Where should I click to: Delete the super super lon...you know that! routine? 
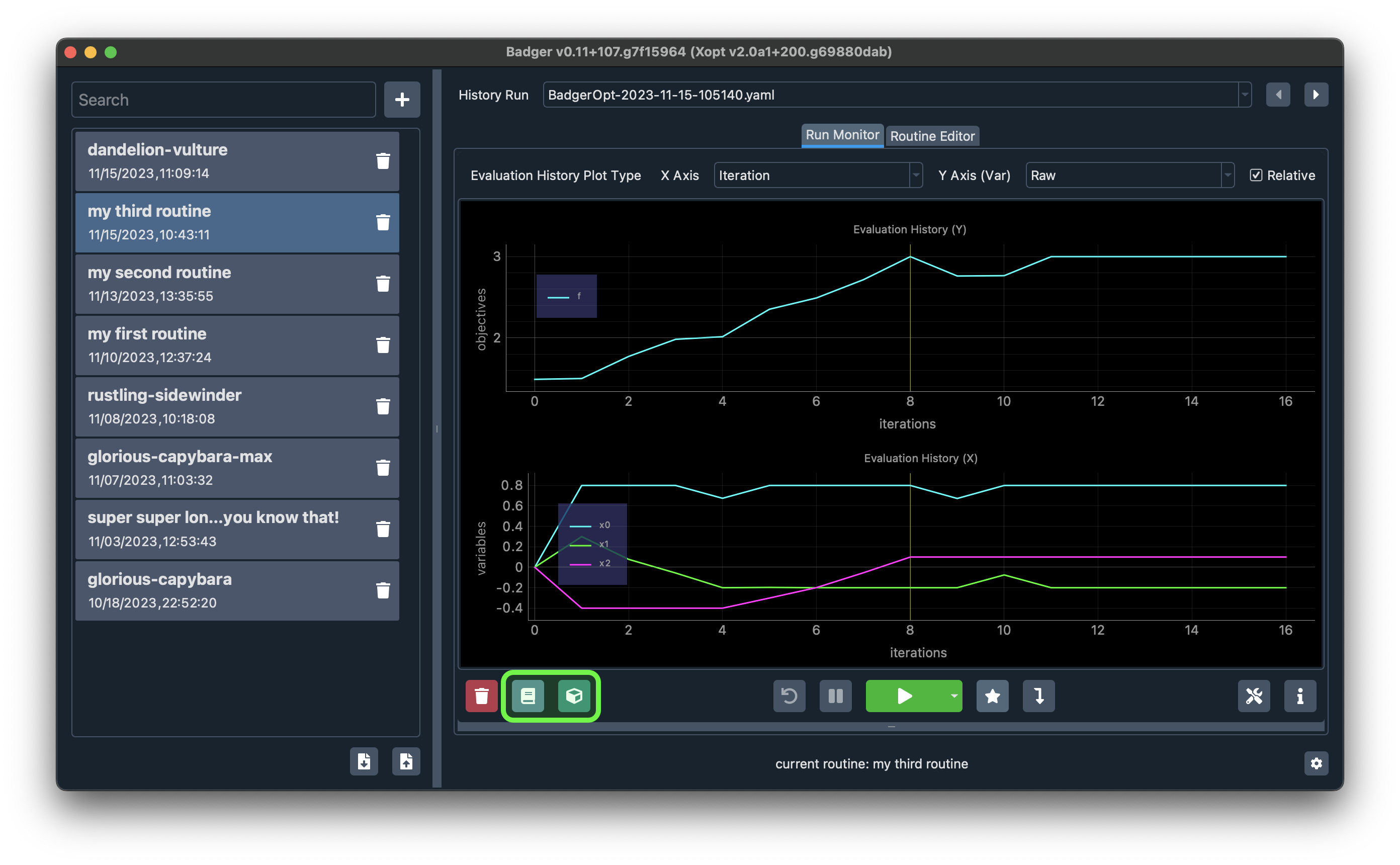click(x=383, y=529)
